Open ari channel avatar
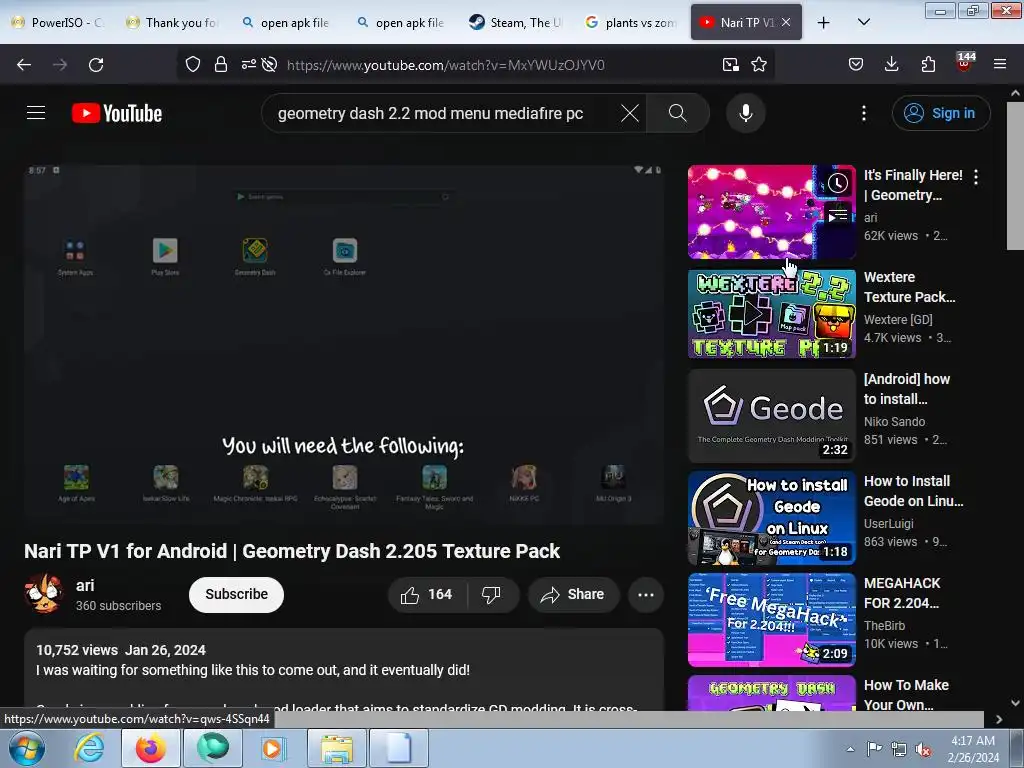 pyautogui.click(x=44, y=594)
